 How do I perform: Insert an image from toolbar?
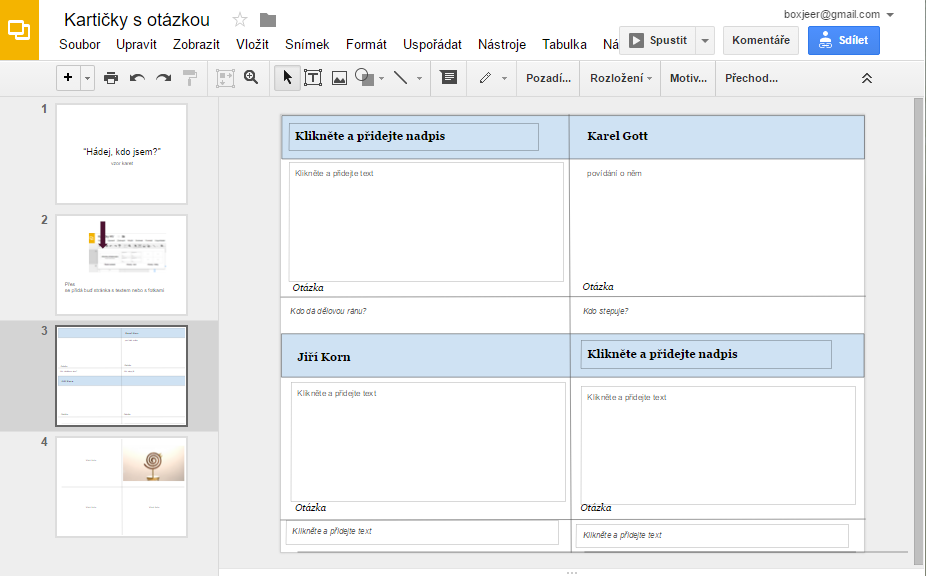click(340, 78)
